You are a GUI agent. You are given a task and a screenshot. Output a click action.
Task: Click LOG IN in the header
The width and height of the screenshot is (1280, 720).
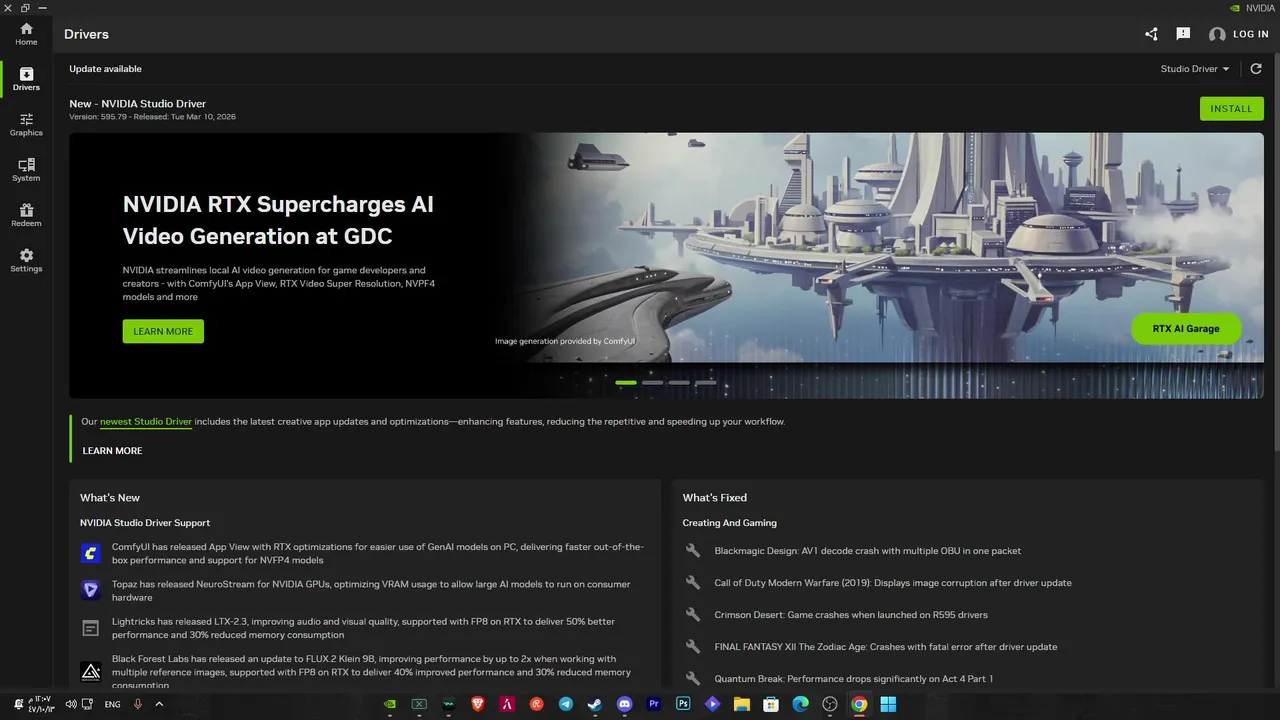[x=1250, y=34]
